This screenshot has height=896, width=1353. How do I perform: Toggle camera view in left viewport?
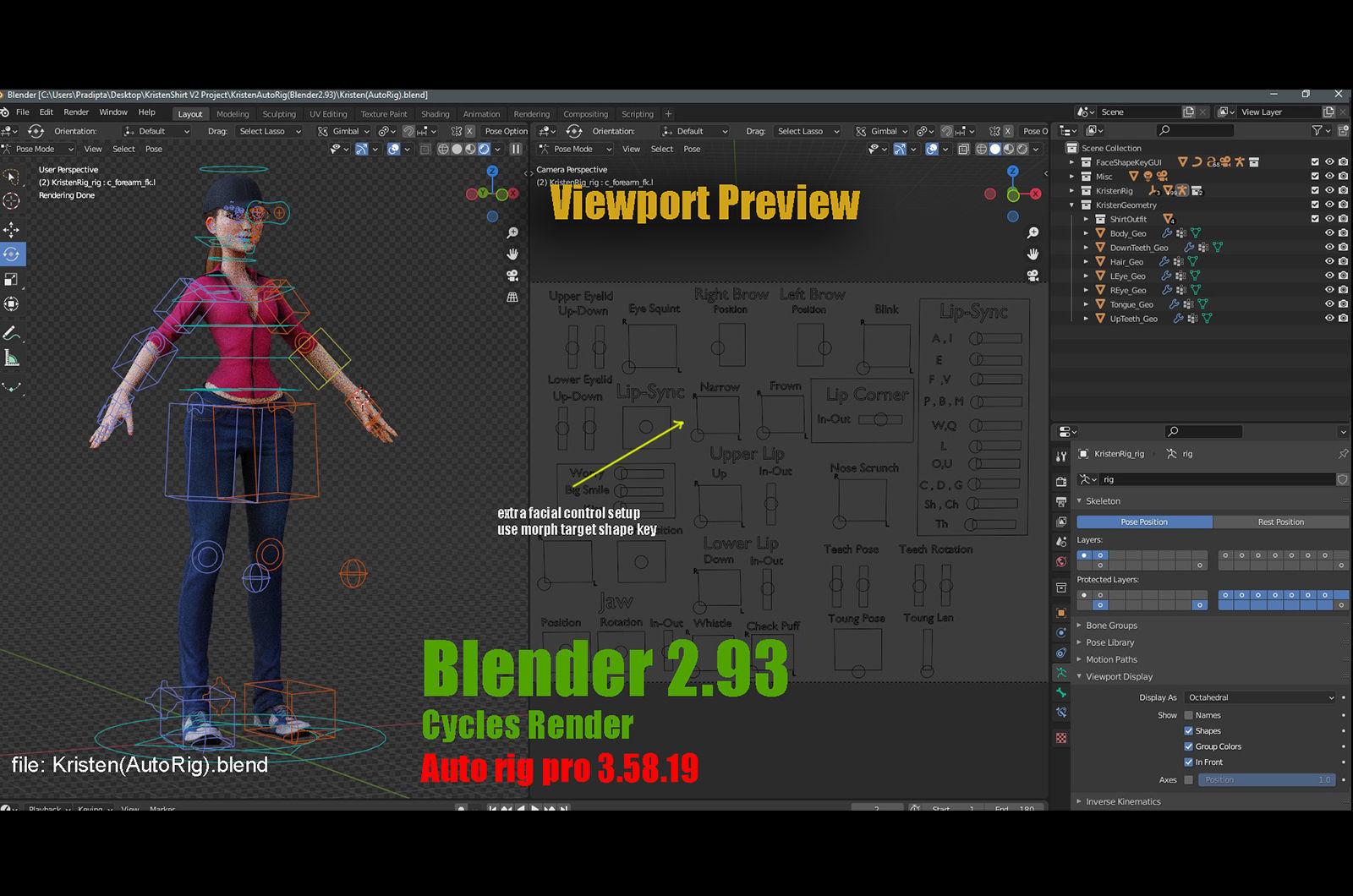tap(512, 276)
